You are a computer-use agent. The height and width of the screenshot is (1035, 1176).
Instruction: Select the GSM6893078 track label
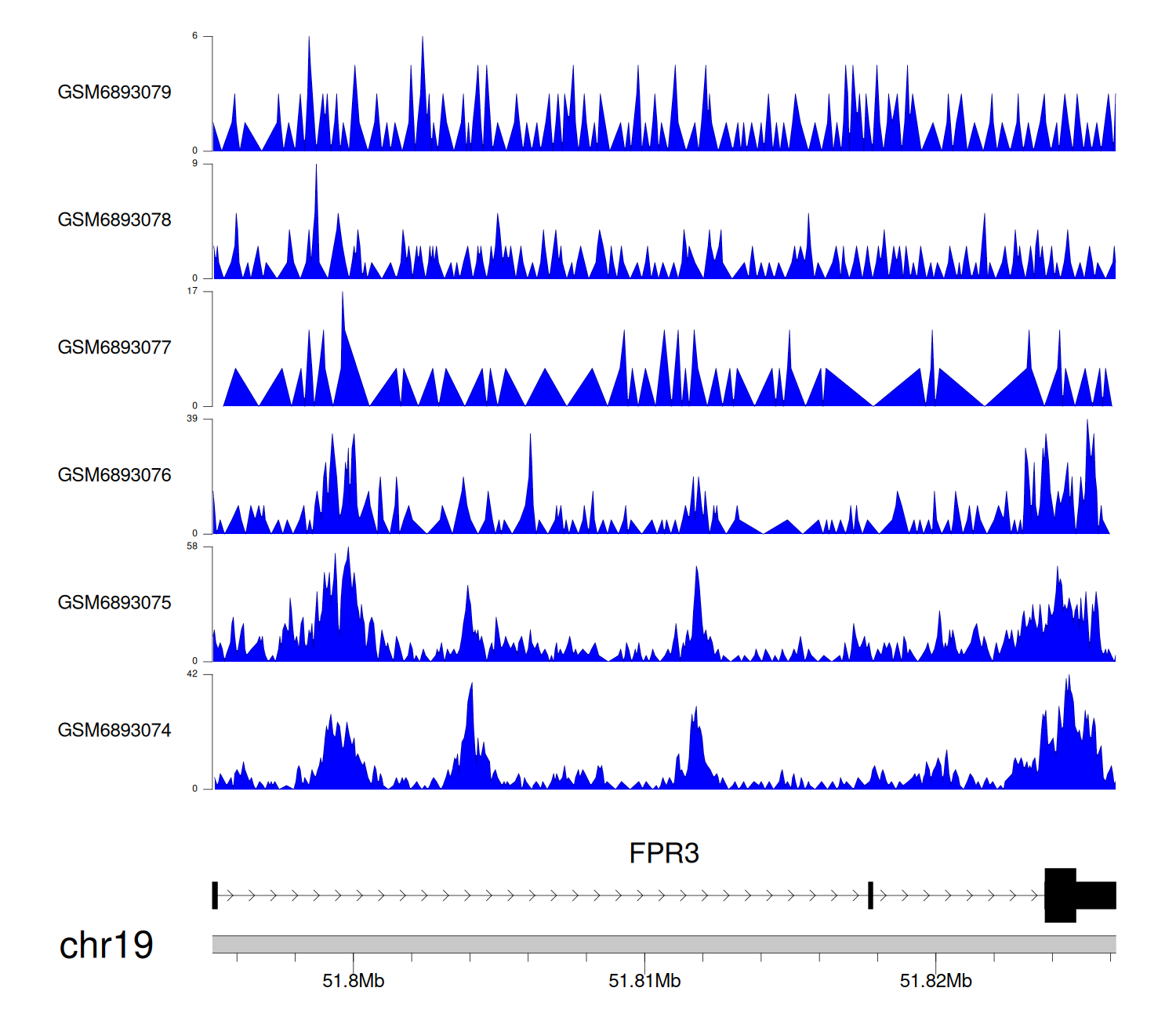click(114, 220)
